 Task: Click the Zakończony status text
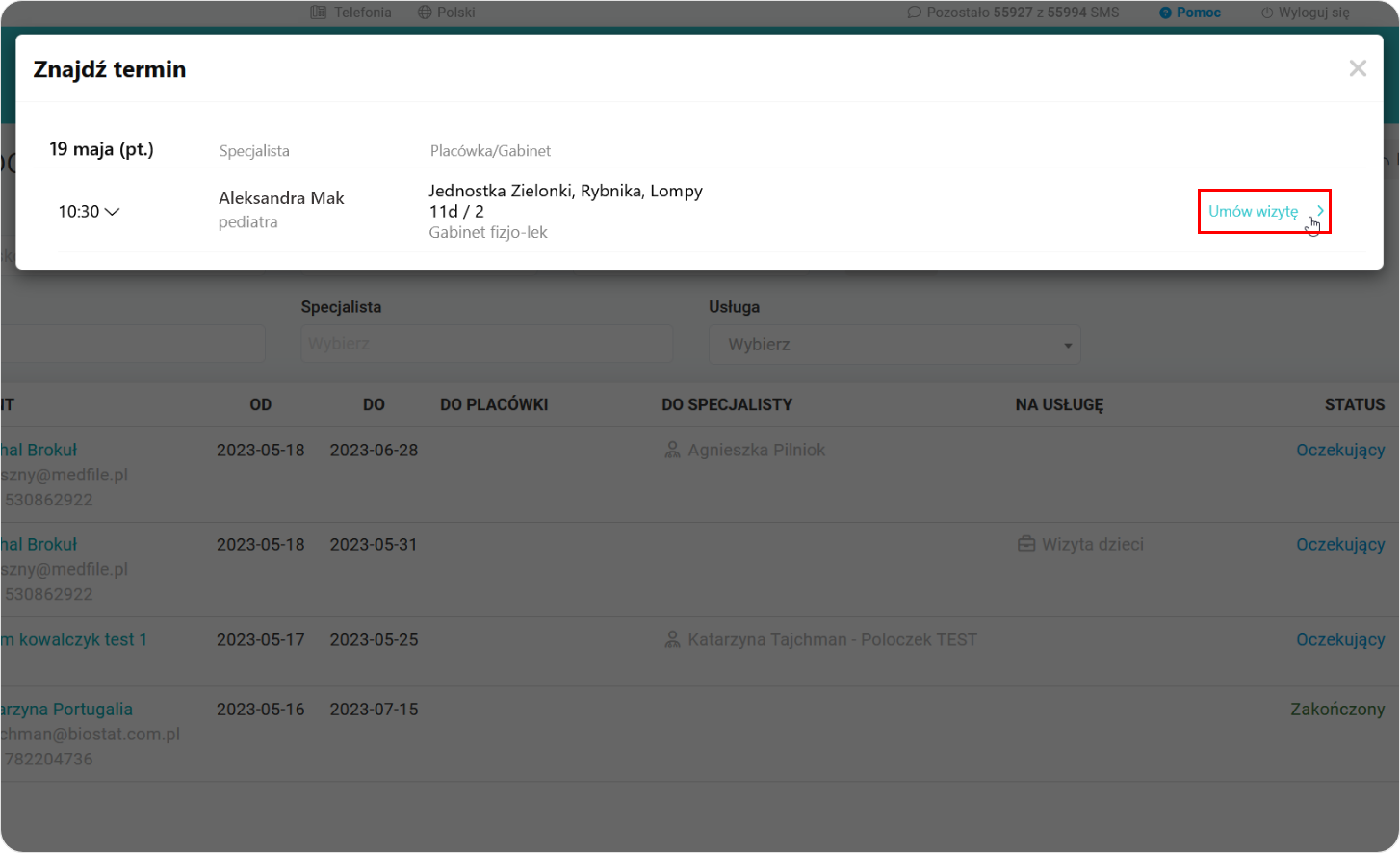coord(1337,709)
